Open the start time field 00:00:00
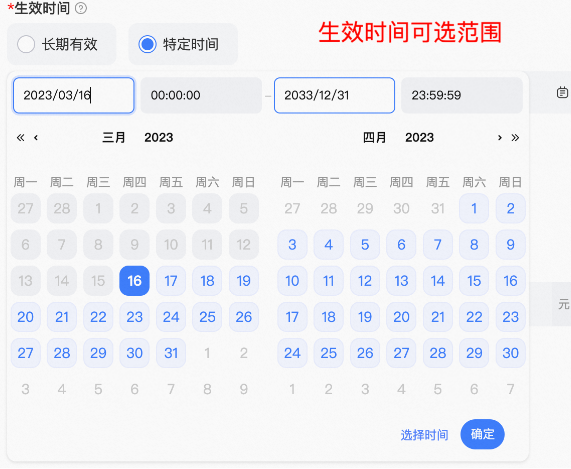The image size is (571, 469). click(201, 95)
